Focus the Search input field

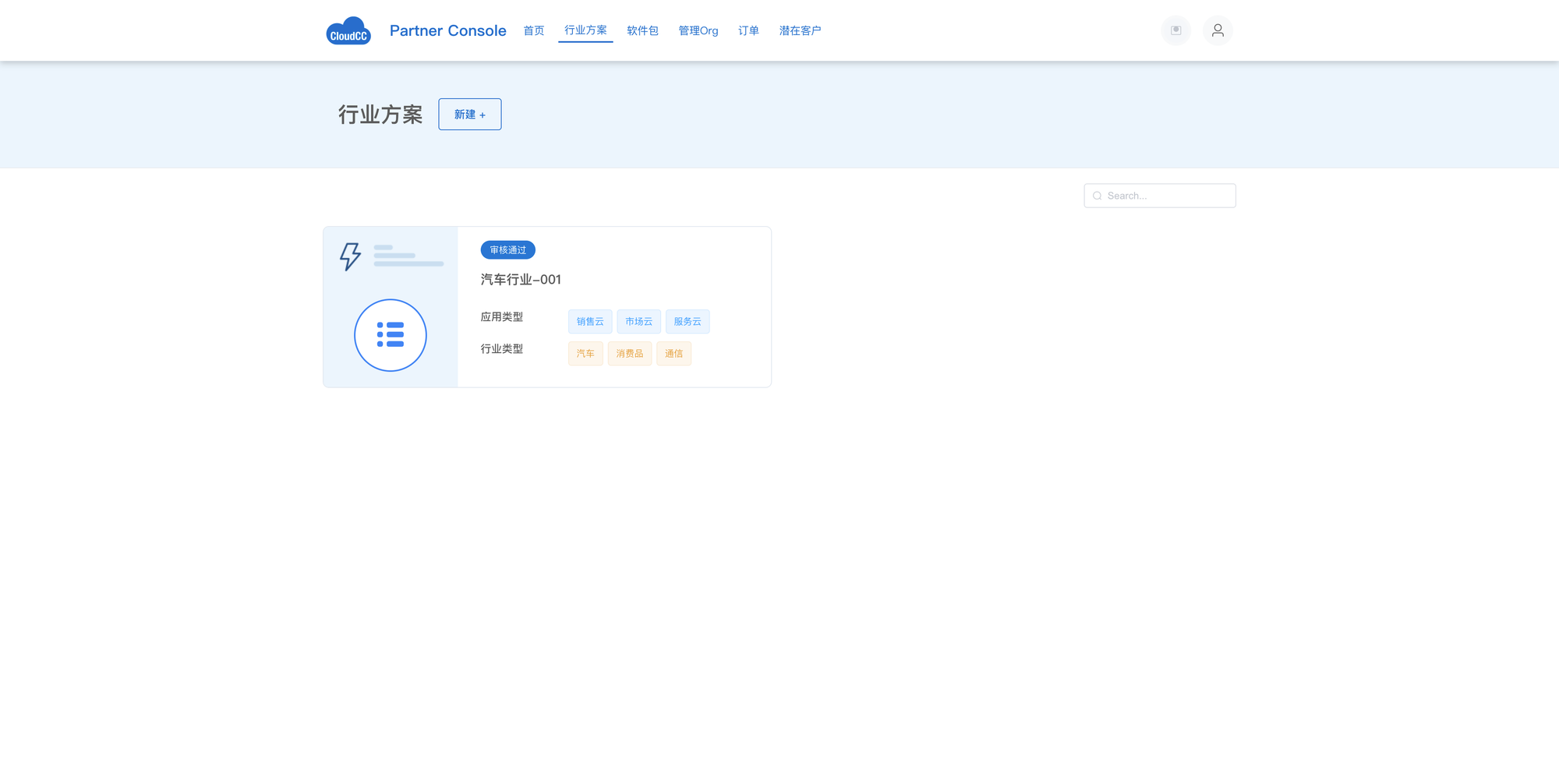click(1167, 196)
